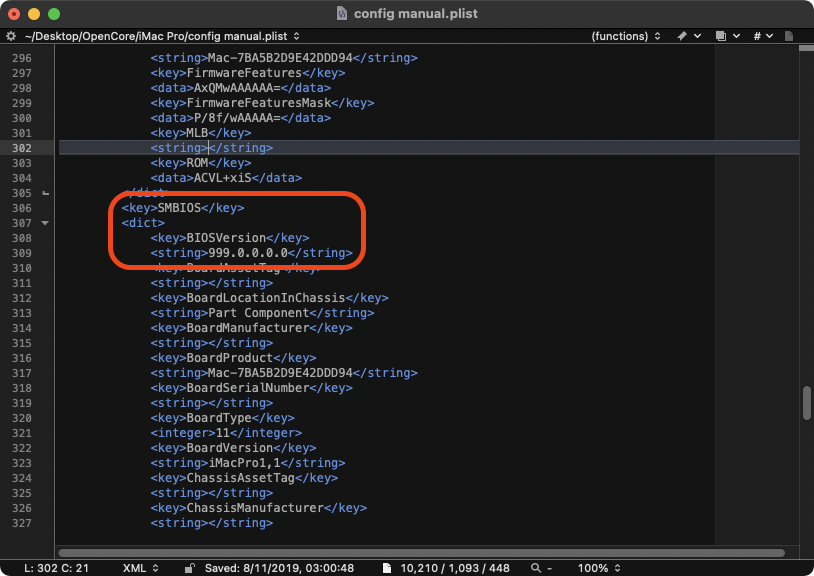Click the fold end marker on line 305

(46, 193)
